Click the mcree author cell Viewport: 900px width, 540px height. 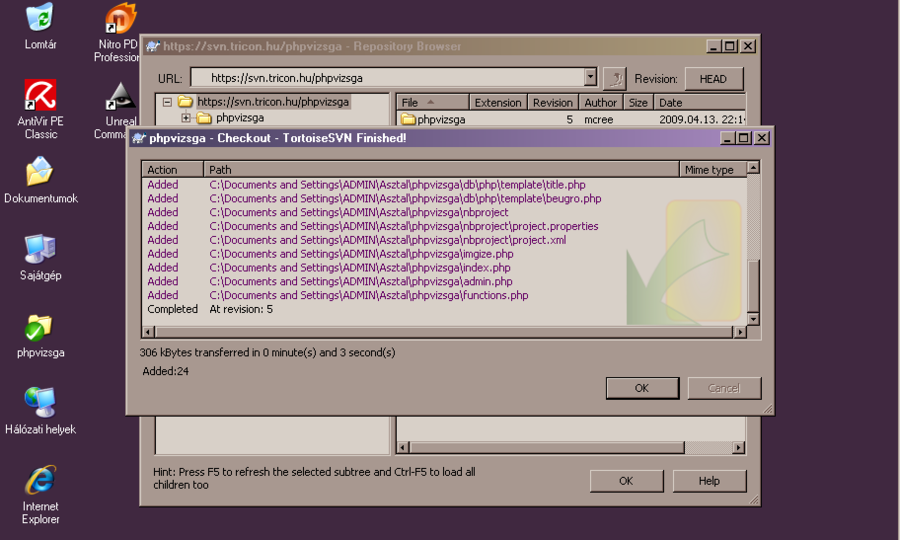pyautogui.click(x=599, y=119)
